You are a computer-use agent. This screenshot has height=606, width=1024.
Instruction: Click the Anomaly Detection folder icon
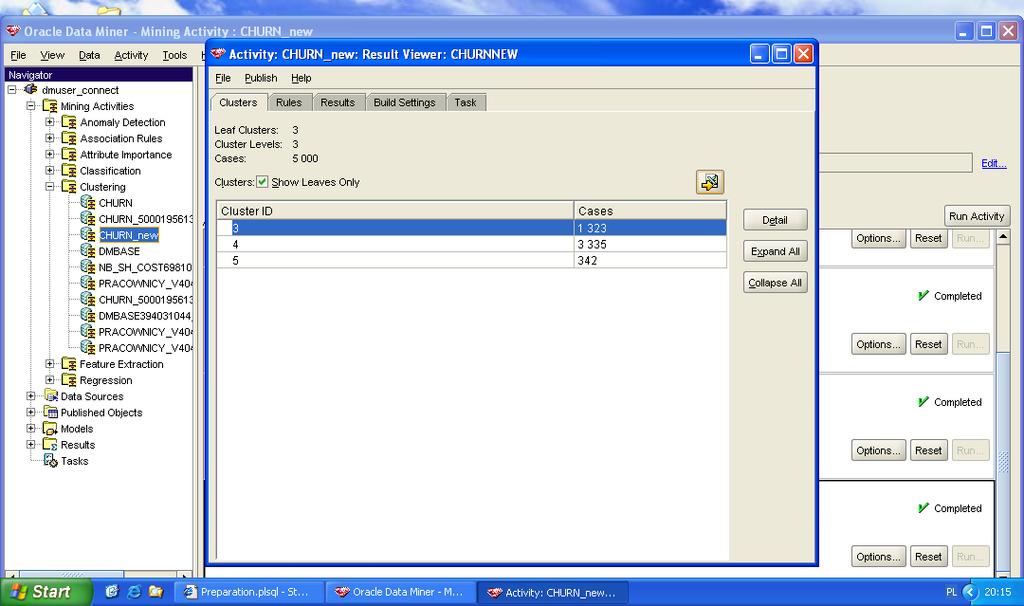pos(69,122)
